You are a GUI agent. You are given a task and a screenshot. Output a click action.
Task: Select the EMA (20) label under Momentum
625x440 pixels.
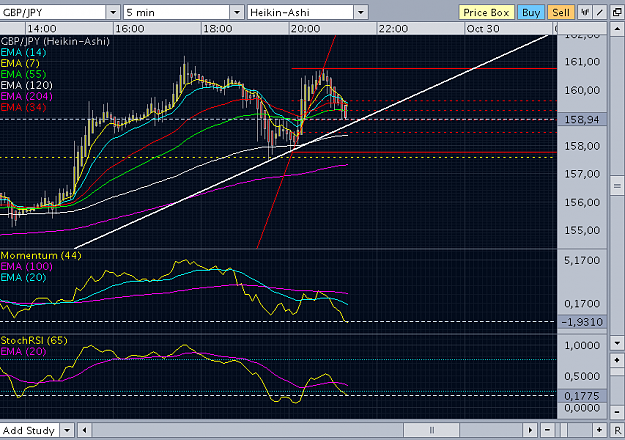23,277
